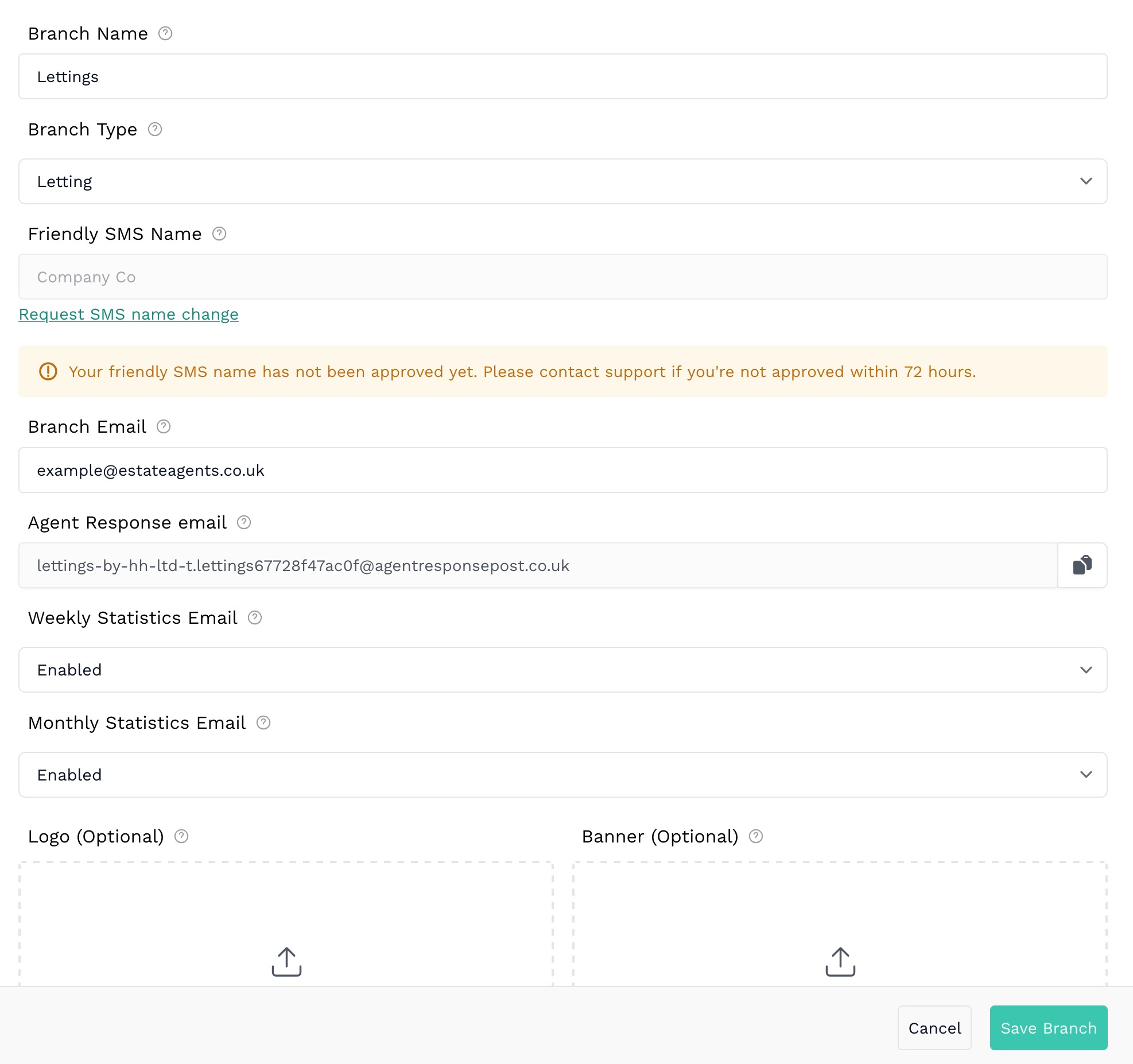
Task: Click Request SMS name change link
Action: 129,314
